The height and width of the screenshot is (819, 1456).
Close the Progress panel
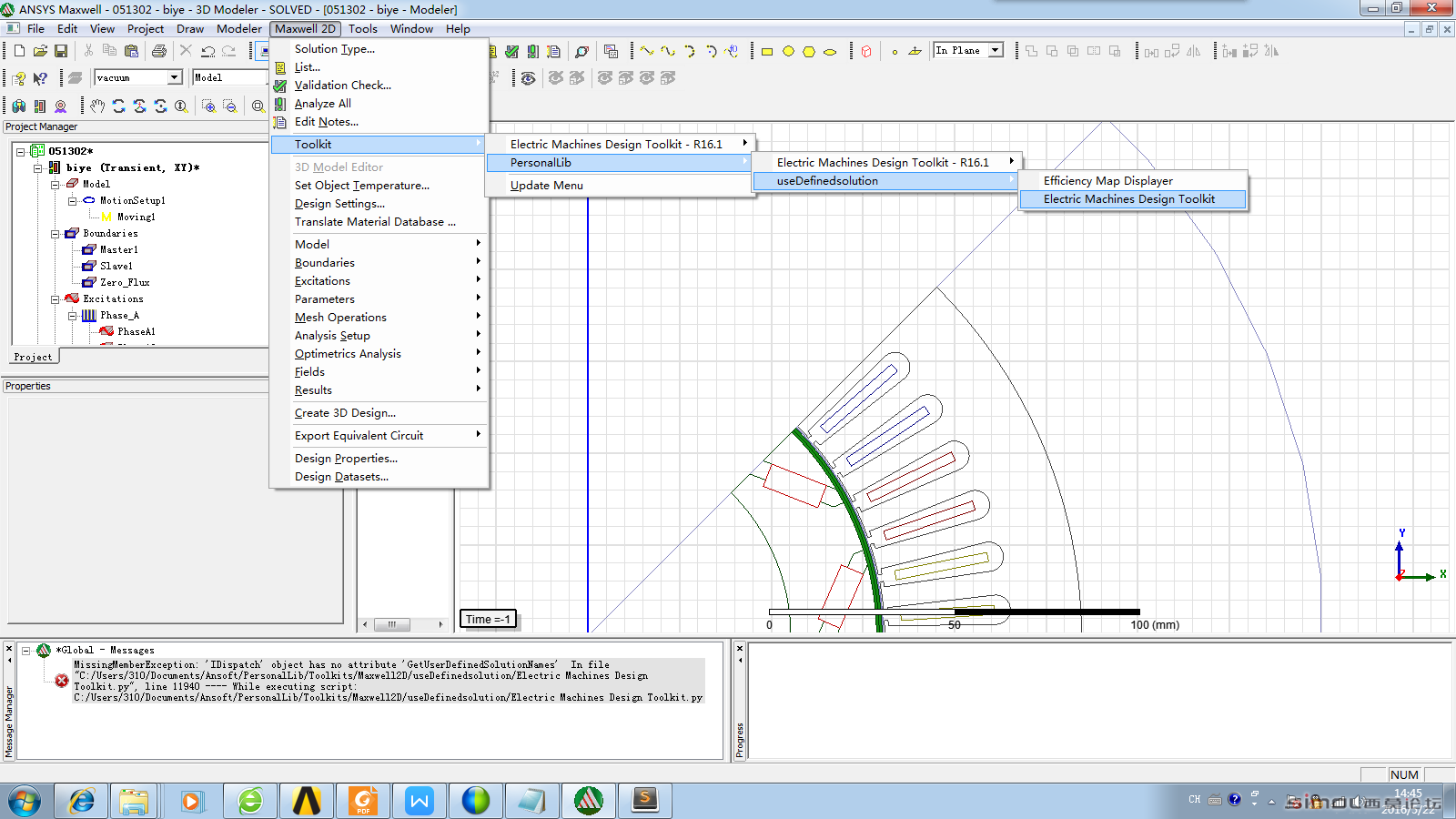tap(740, 649)
